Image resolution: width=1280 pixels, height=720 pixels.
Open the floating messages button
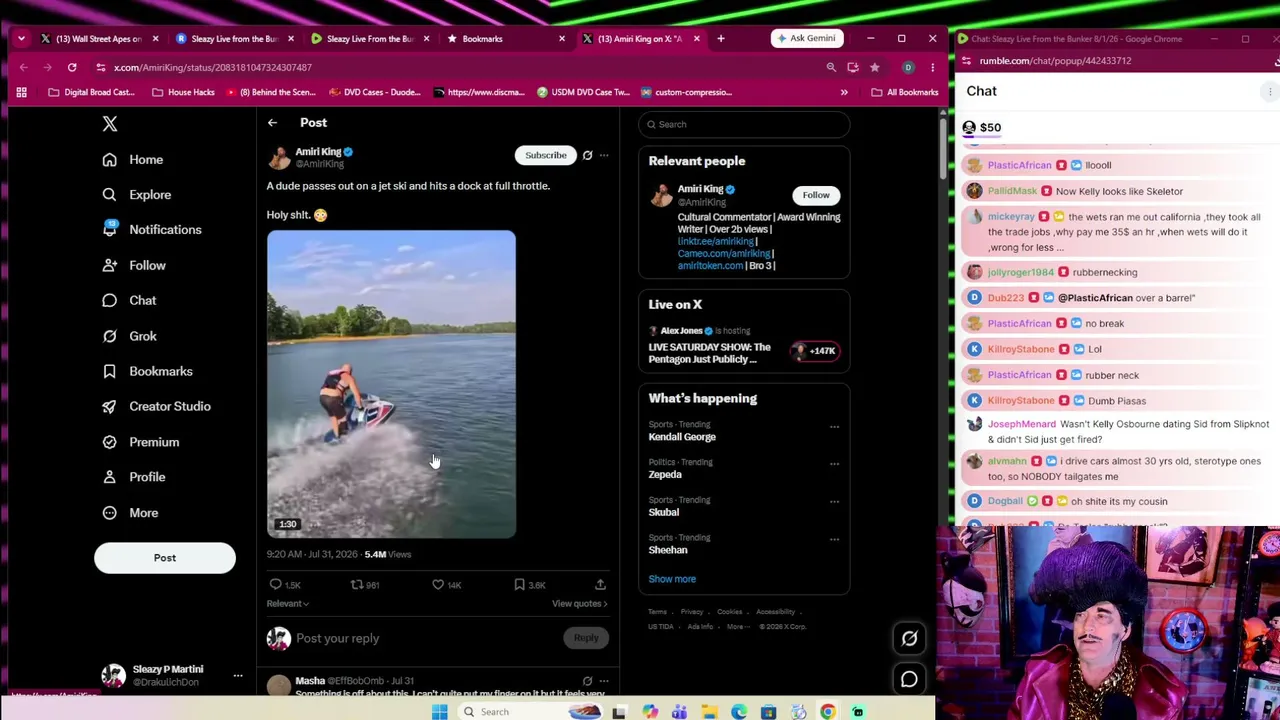pos(909,680)
